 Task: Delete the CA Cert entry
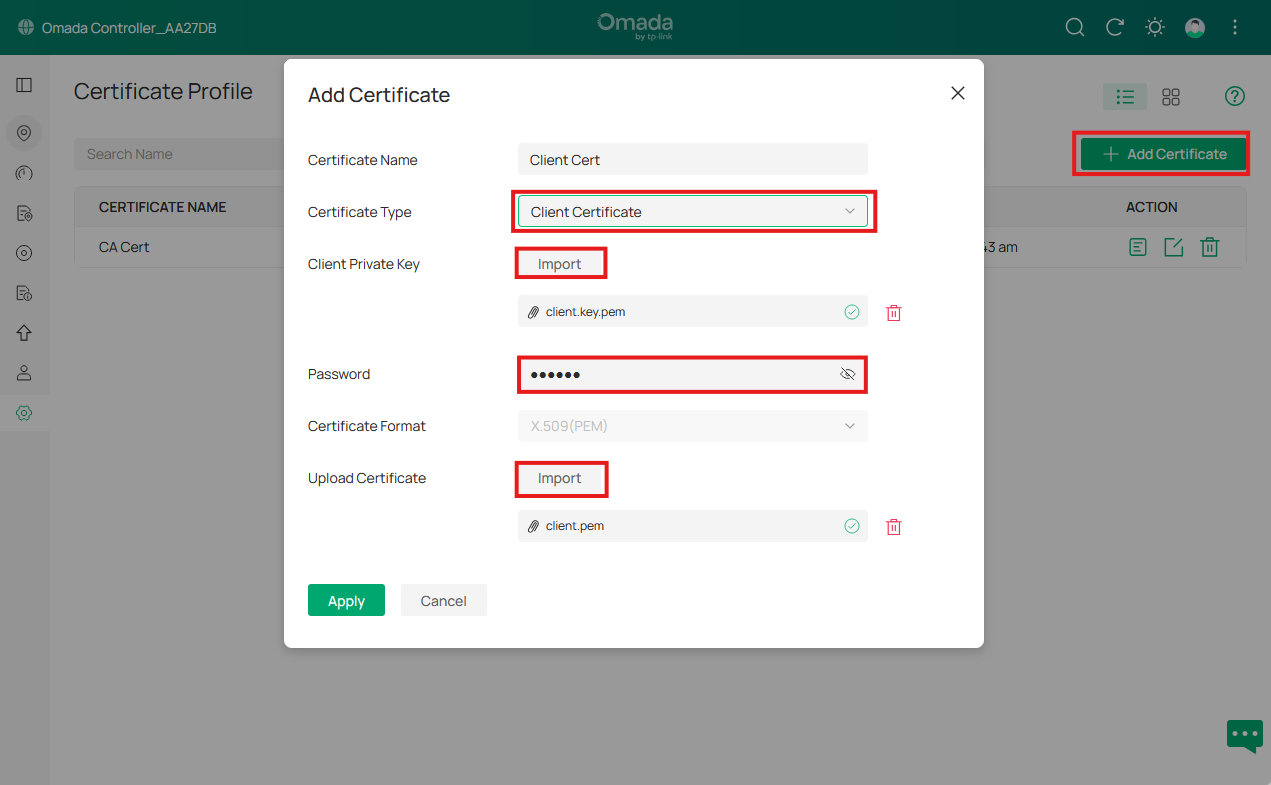(x=1209, y=246)
